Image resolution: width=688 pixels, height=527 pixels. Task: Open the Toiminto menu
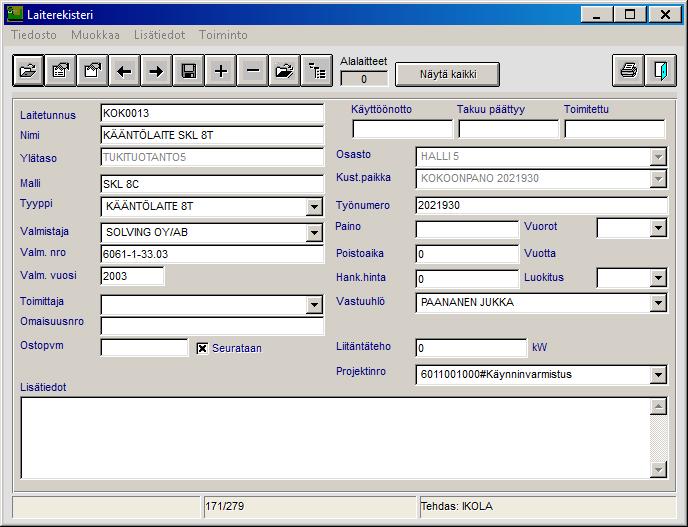click(x=223, y=35)
